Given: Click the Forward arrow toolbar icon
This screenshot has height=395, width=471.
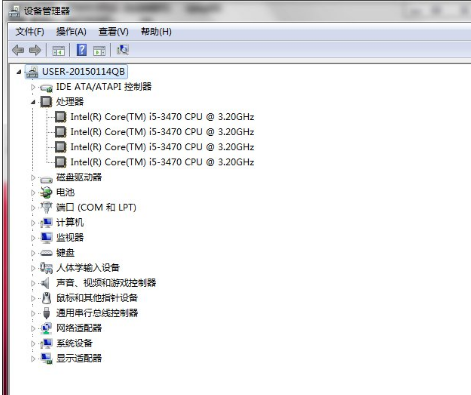Looking at the screenshot, I should (x=35, y=50).
